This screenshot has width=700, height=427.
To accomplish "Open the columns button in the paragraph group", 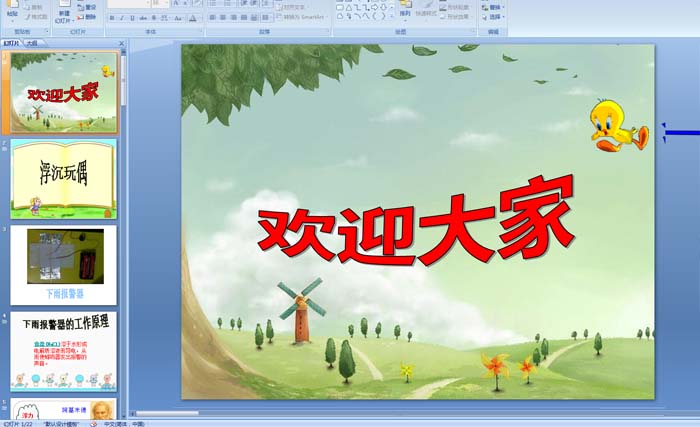I will 266,17.
